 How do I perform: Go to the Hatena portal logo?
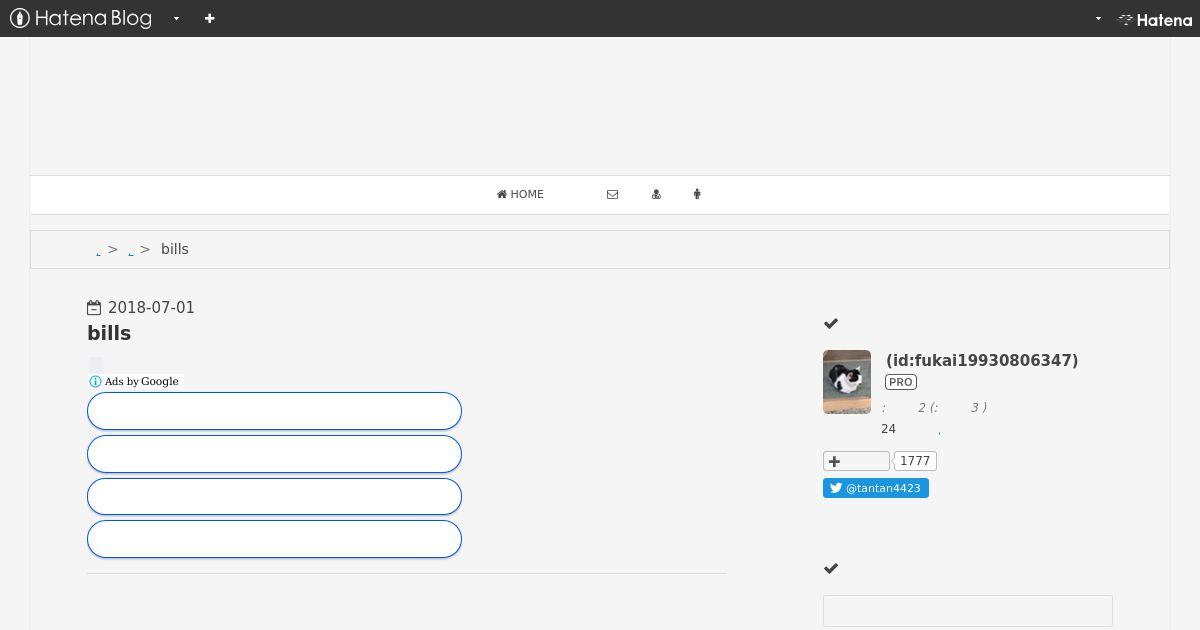(1155, 19)
